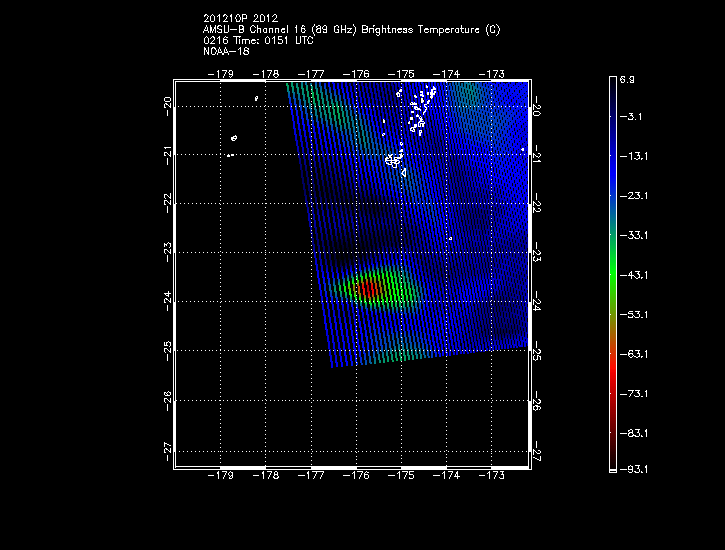Image resolution: width=725 pixels, height=550 pixels.
Task: Click the -175 longitude label on bottom axis
Action: (401, 477)
